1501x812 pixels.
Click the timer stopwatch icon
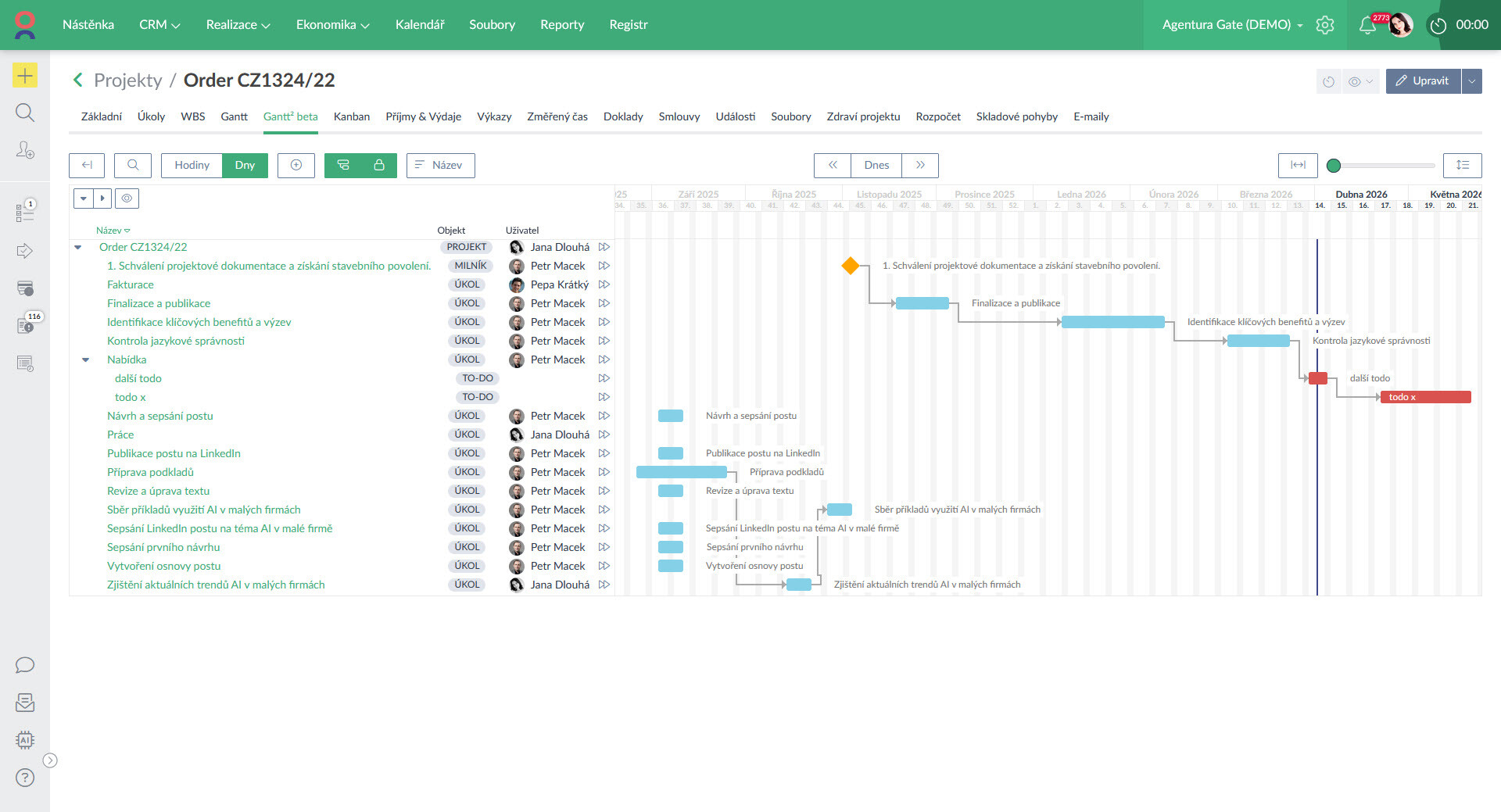tap(1438, 25)
